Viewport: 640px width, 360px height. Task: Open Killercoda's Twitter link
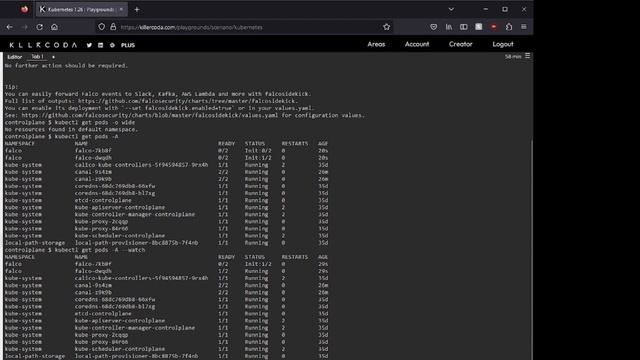[89, 45]
